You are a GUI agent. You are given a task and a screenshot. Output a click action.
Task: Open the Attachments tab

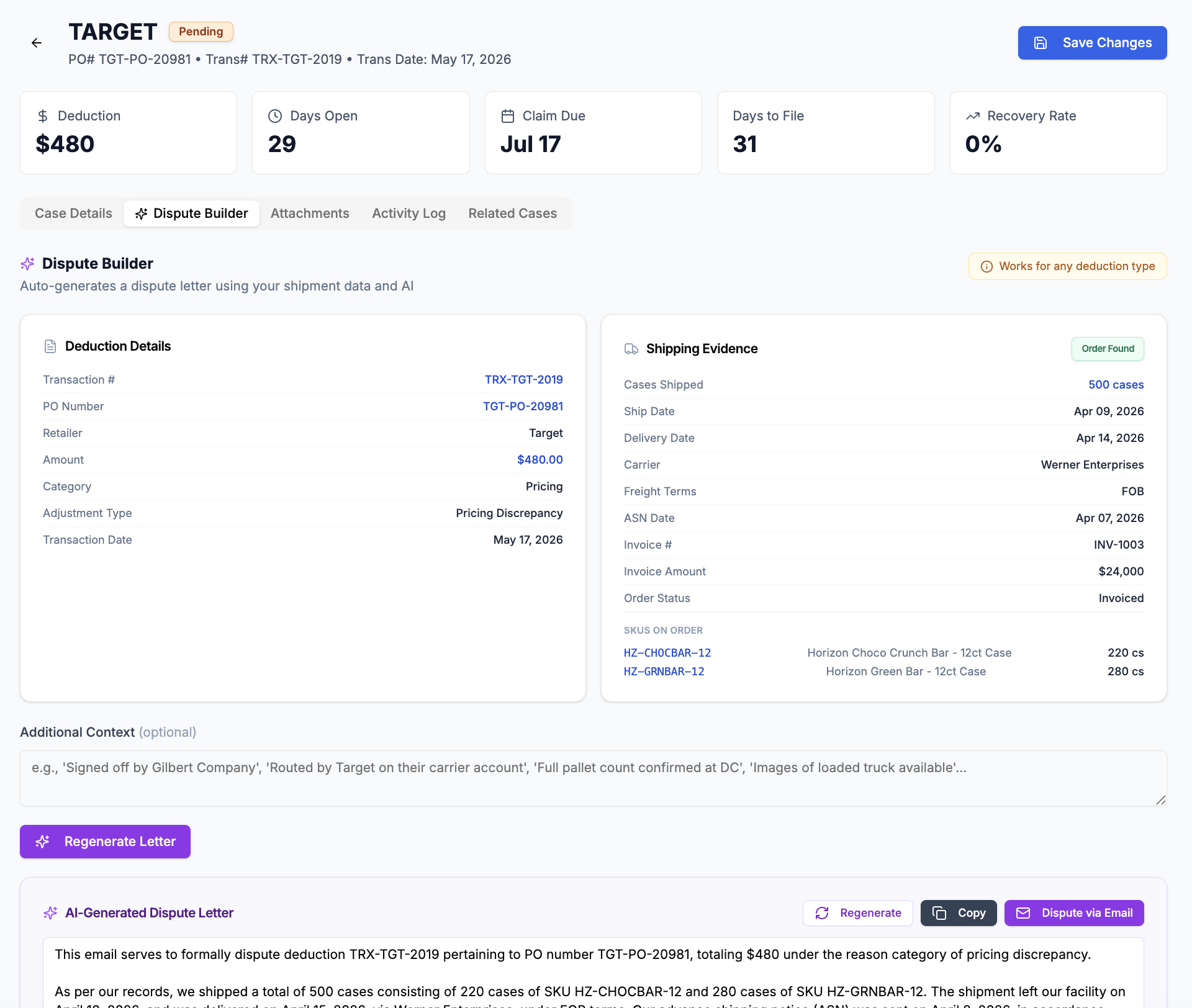[x=310, y=214]
